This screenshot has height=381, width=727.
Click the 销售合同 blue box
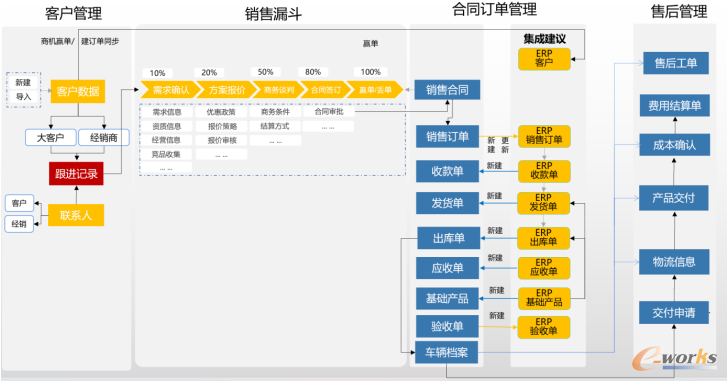pyautogui.click(x=447, y=90)
